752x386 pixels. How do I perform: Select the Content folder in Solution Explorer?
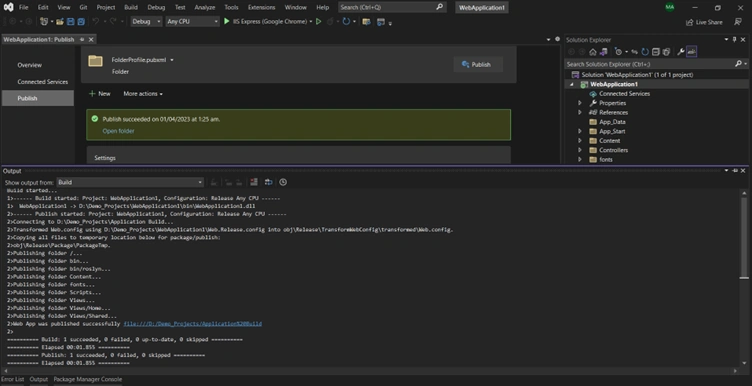609,140
